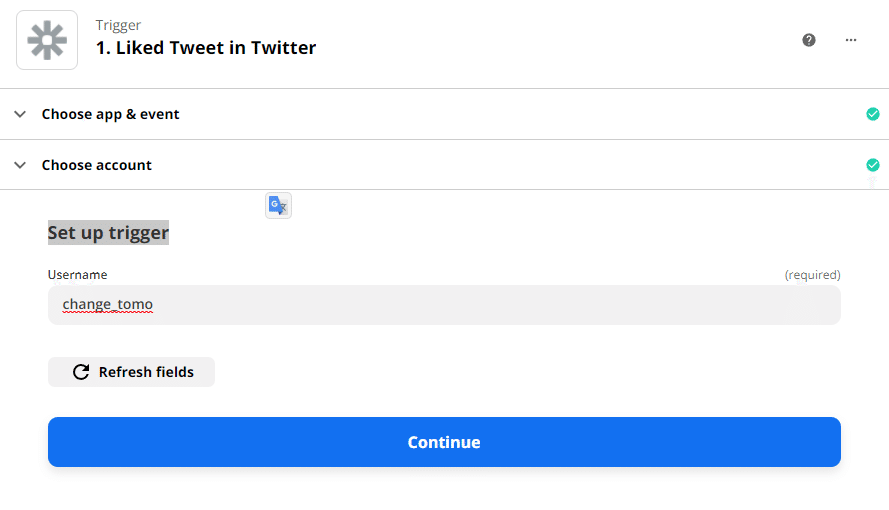Click the Zapier trigger app icon
Viewport: 889px width, 510px height.
pyautogui.click(x=47, y=40)
